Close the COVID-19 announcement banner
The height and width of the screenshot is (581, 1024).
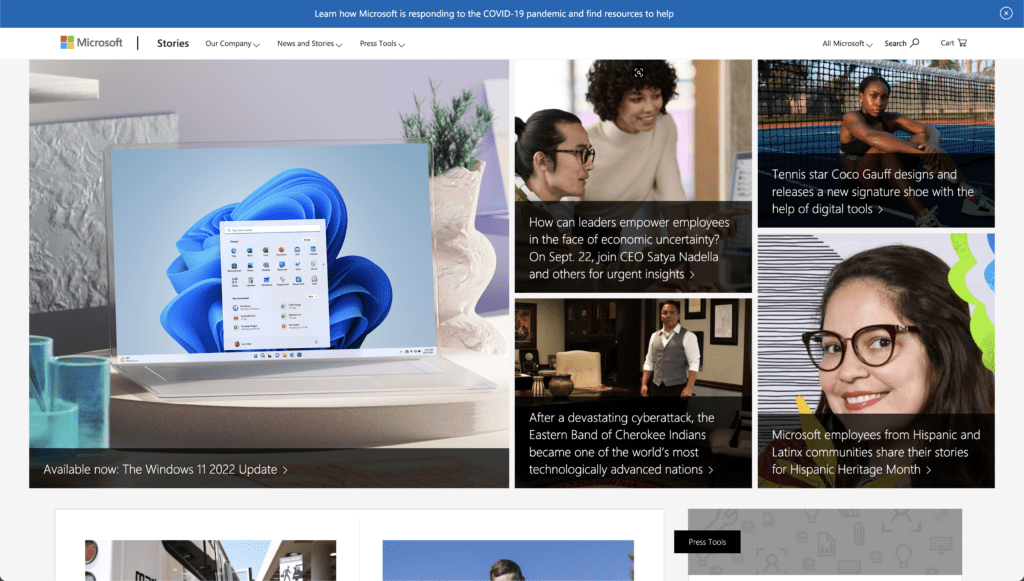(x=1006, y=13)
